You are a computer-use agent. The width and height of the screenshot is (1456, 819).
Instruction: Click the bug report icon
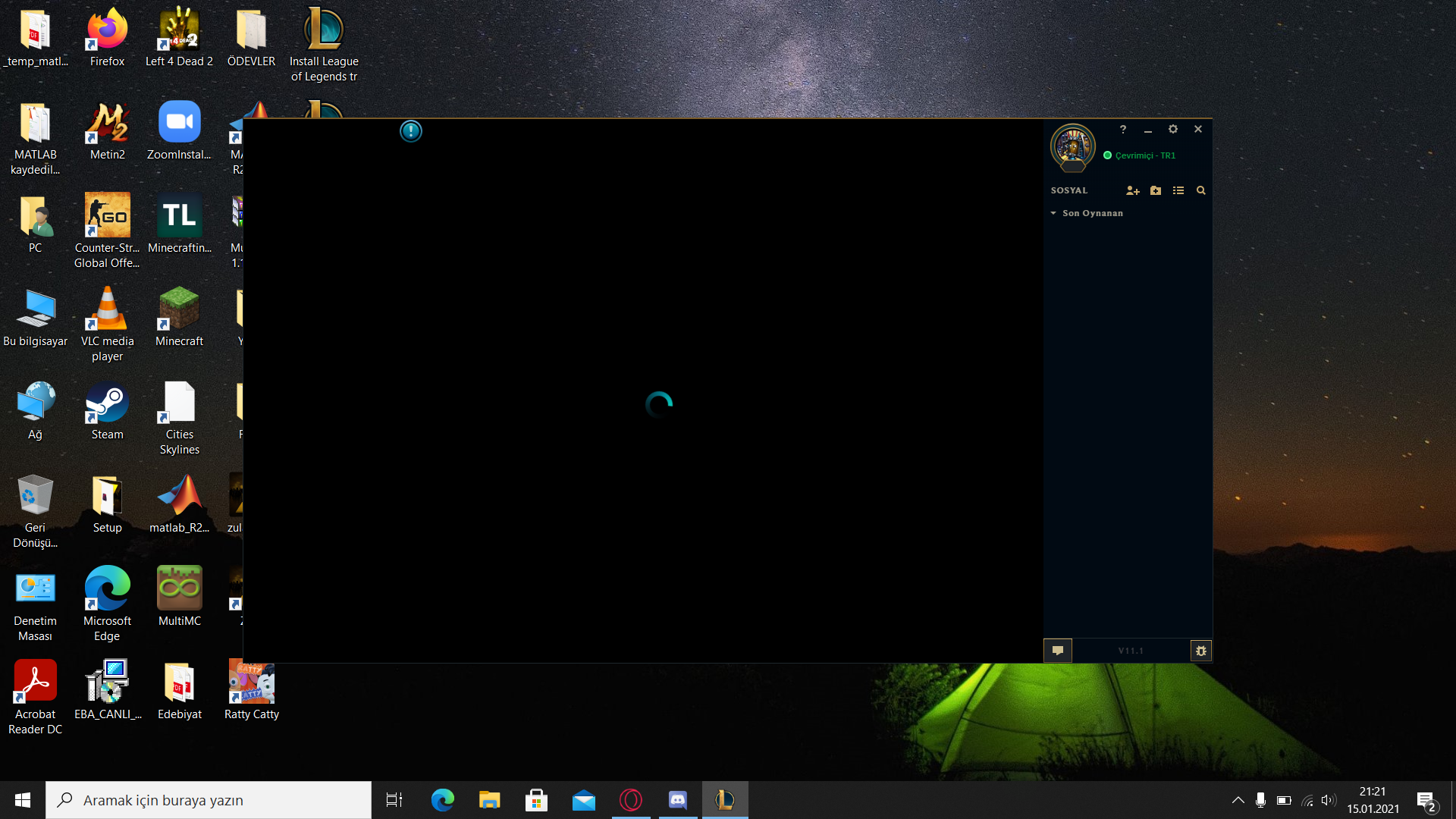[1200, 651]
